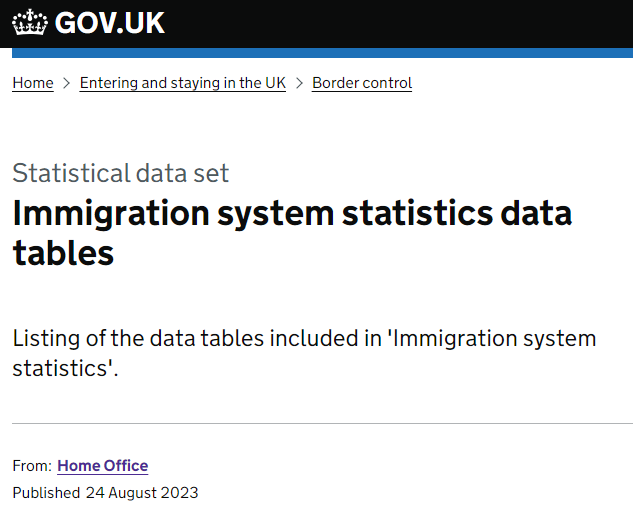633x517 pixels.
Task: Open the Home Office organisation link
Action: point(103,466)
